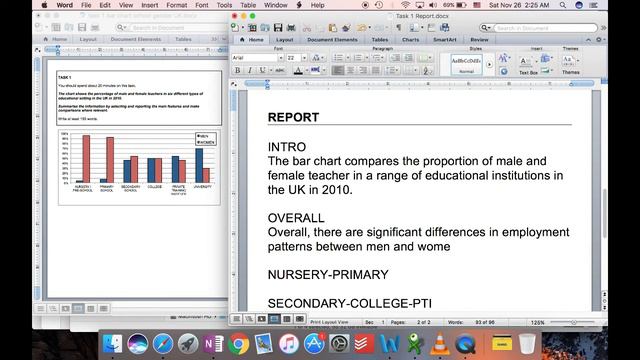Click Search in Document field in Report
The image size is (640, 360).
click(544, 28)
